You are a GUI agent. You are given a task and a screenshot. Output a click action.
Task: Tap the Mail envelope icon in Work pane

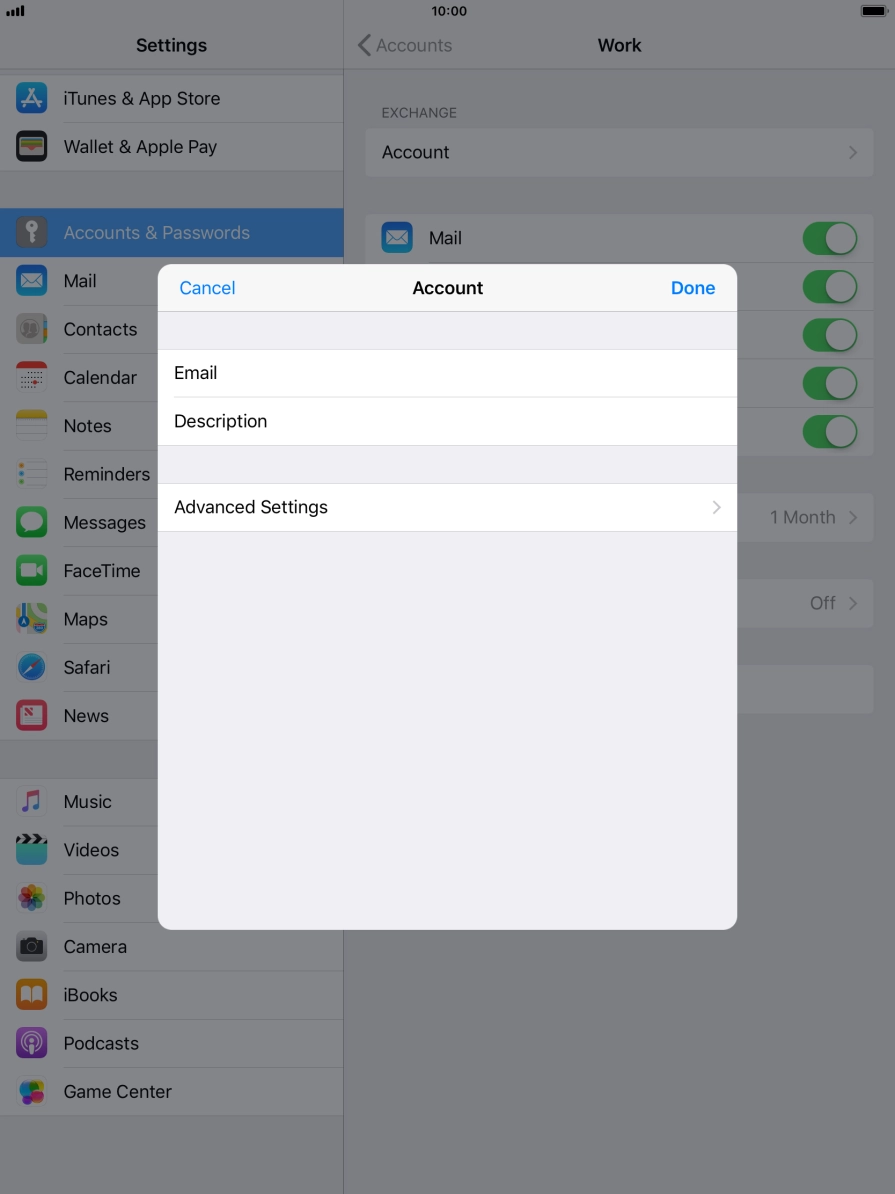(x=397, y=238)
